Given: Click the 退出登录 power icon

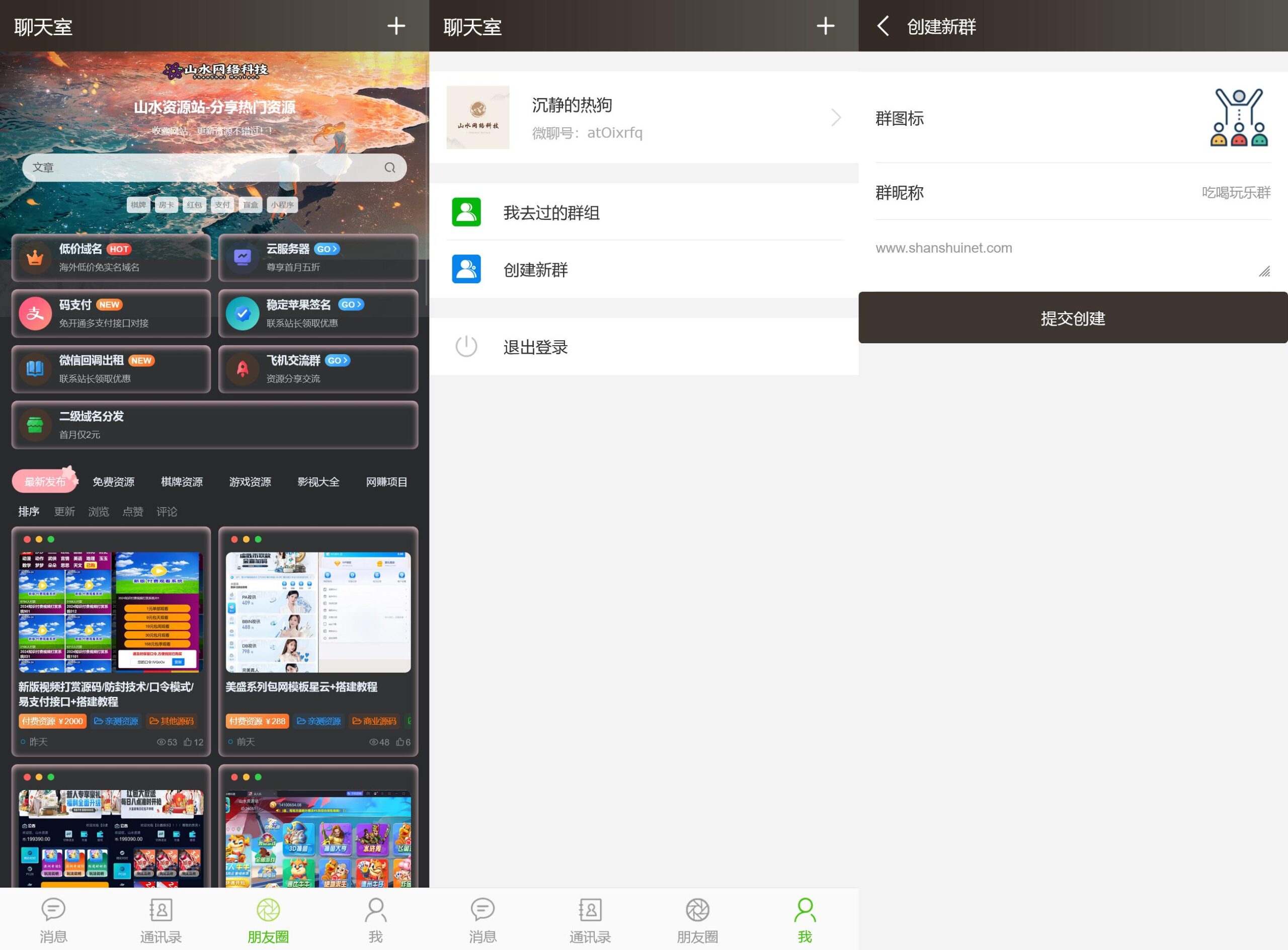Looking at the screenshot, I should coord(466,346).
